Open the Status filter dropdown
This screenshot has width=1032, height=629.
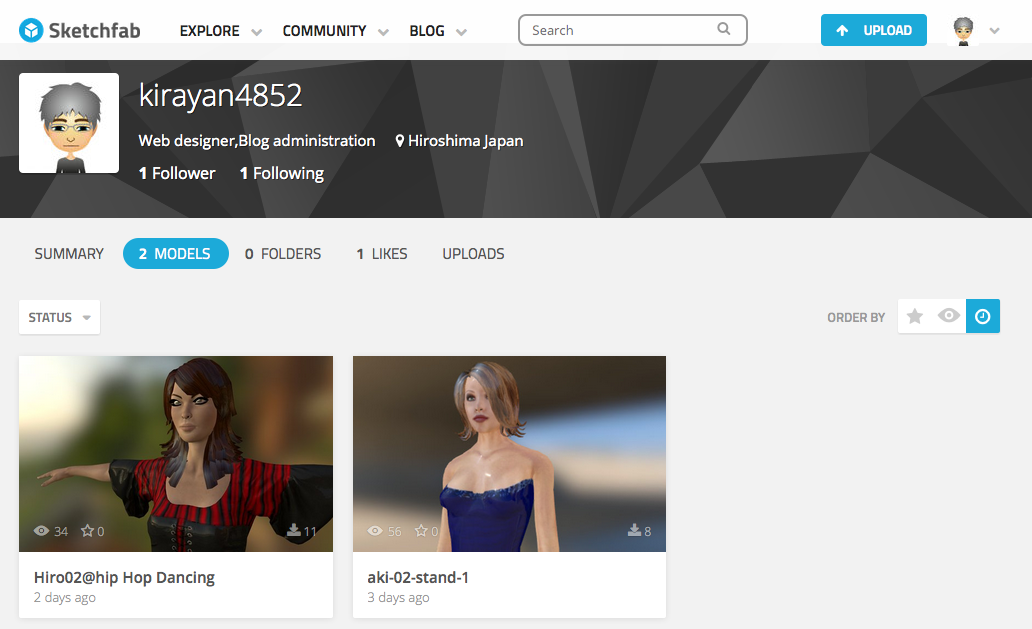click(59, 317)
